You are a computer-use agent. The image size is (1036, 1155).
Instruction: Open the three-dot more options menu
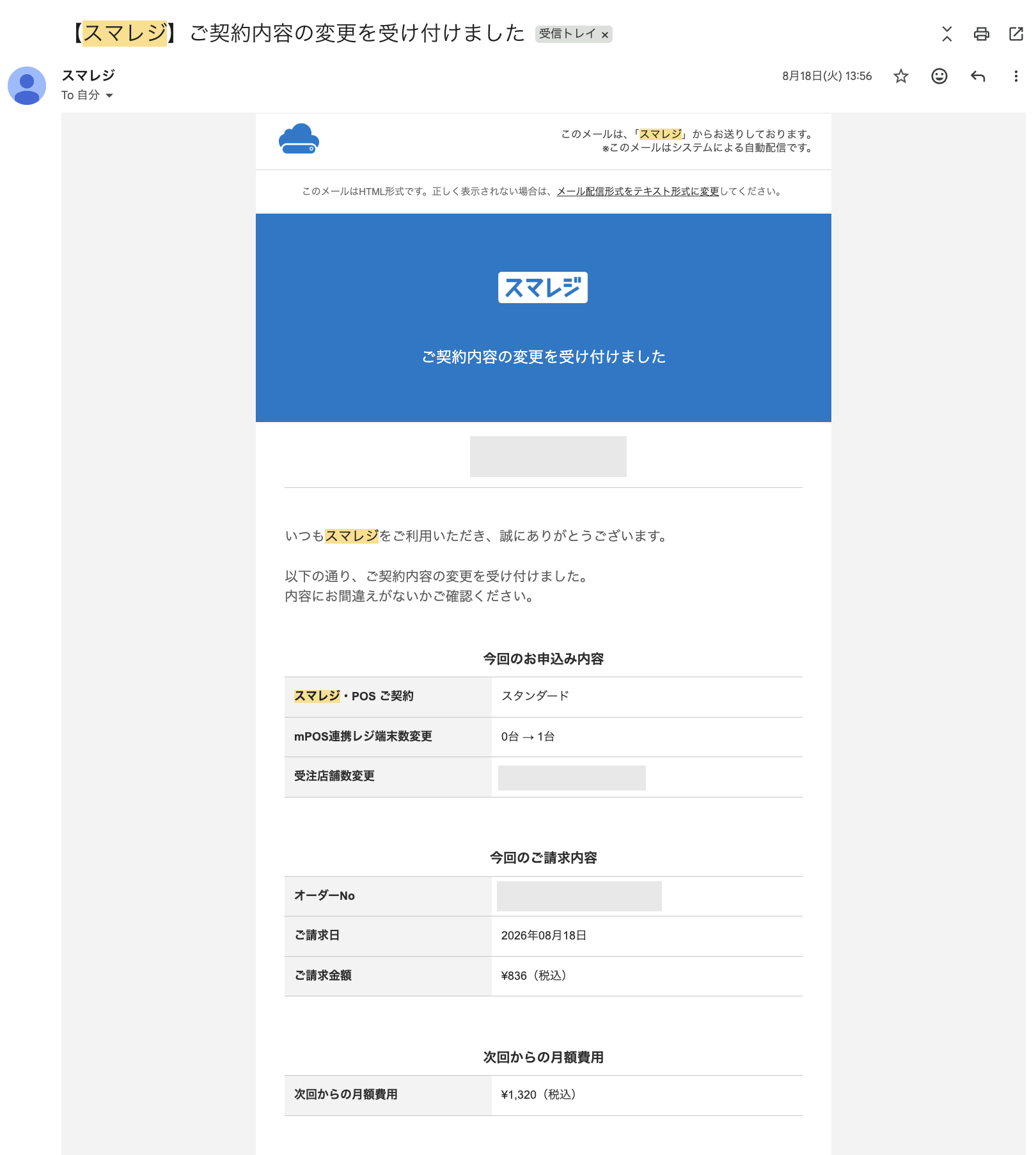(x=1016, y=76)
